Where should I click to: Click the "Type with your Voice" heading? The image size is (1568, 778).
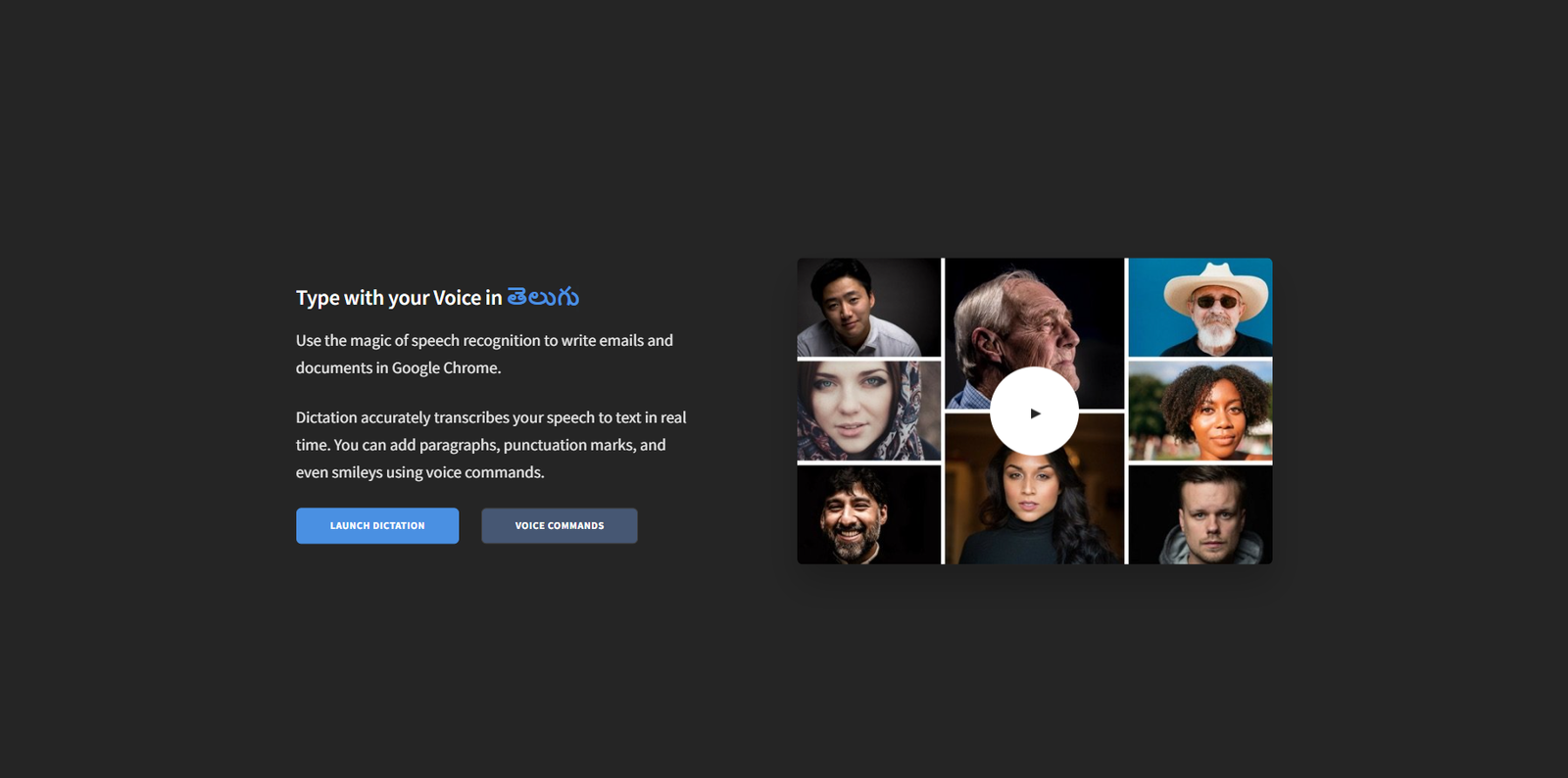coord(388,298)
